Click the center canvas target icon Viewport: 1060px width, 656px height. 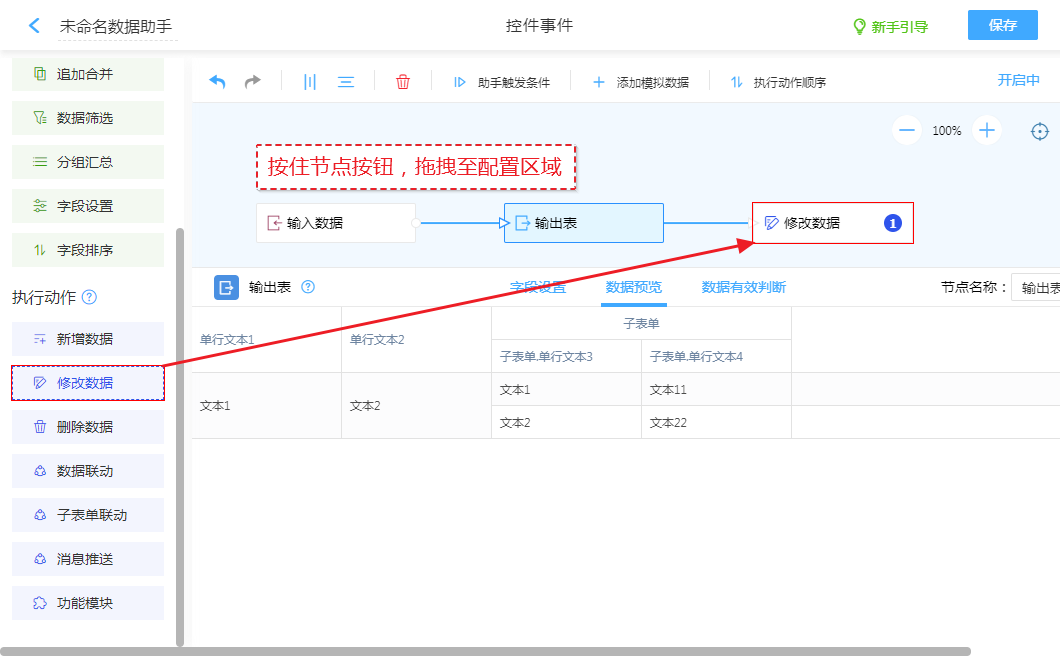[x=1040, y=131]
